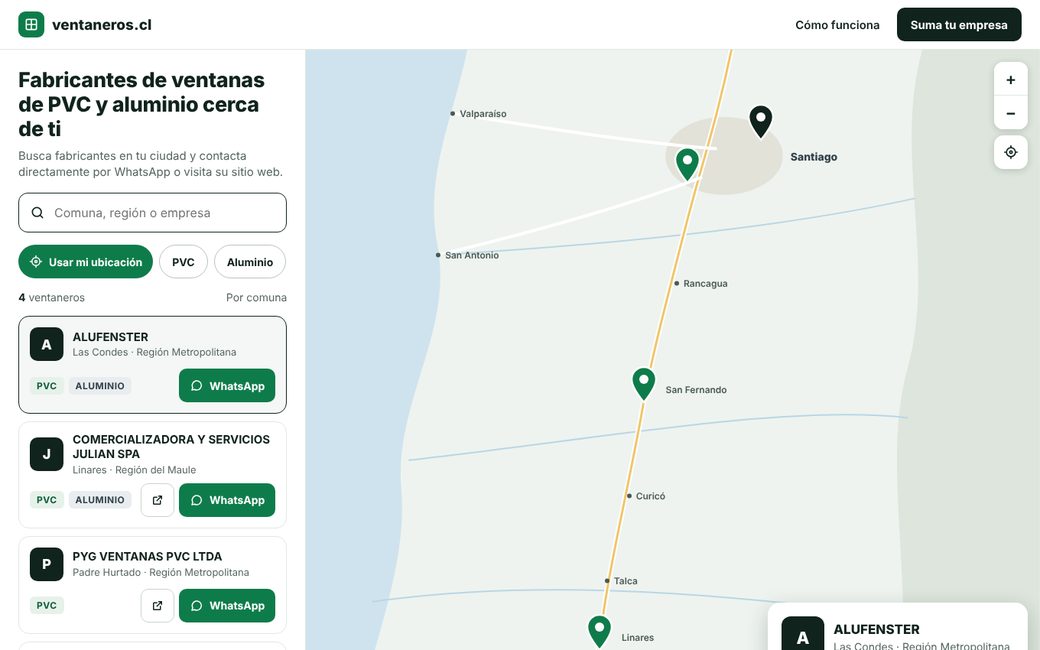Open Julian SPA external website icon
This screenshot has width=1040, height=650.
(157, 500)
